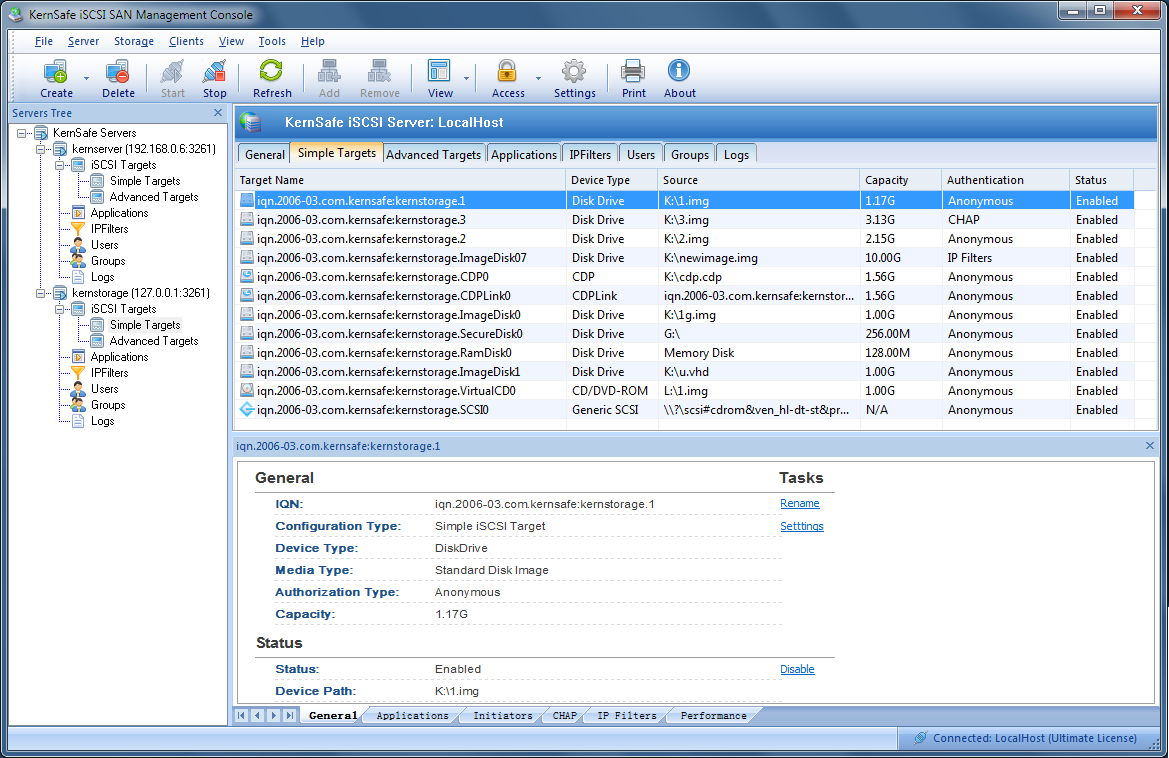Image resolution: width=1169 pixels, height=758 pixels.
Task: Click the kernstorage.CDPLink0 row icon
Action: 247,295
